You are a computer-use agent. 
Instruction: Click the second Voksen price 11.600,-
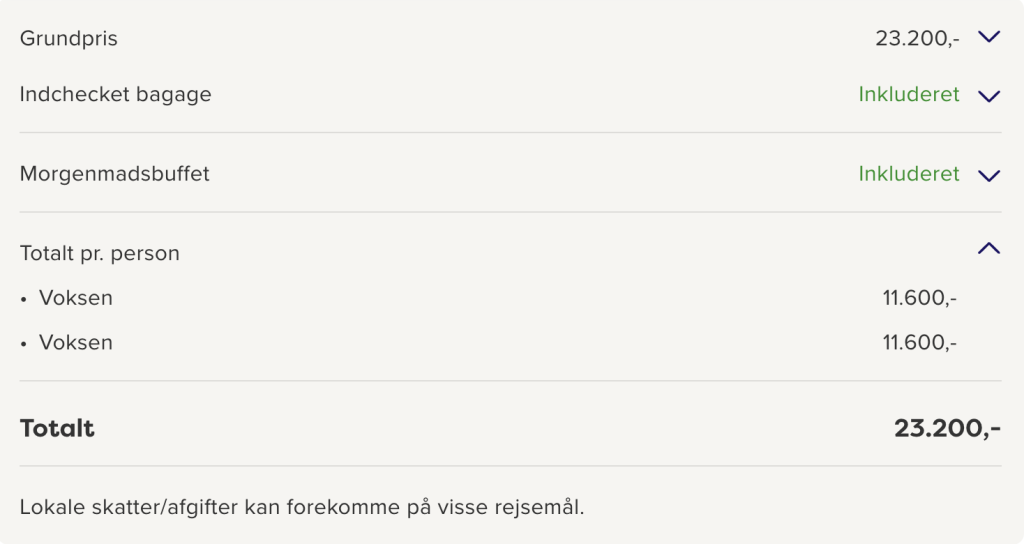tap(920, 342)
